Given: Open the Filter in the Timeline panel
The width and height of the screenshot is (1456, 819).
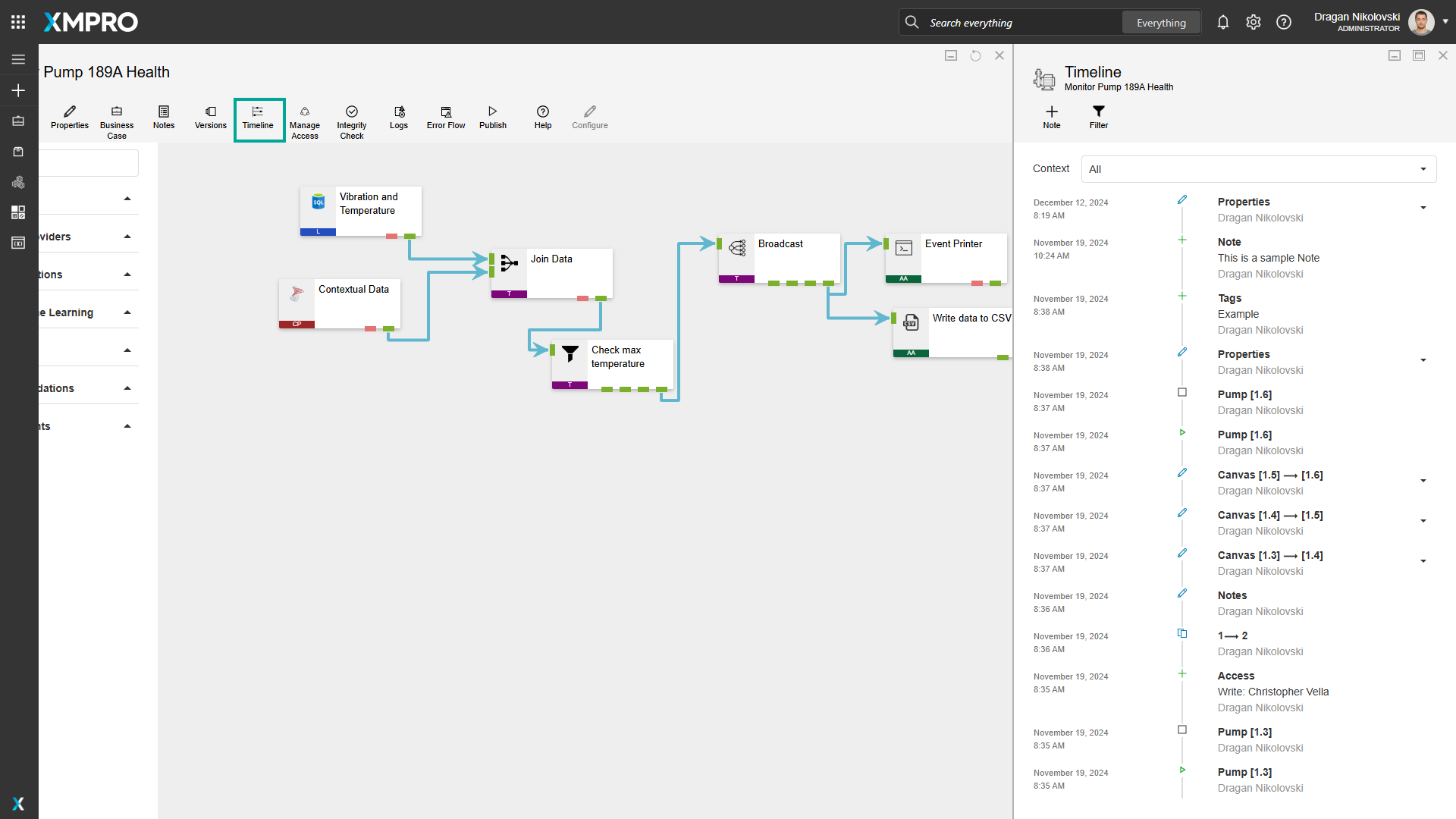Looking at the screenshot, I should point(1099,118).
